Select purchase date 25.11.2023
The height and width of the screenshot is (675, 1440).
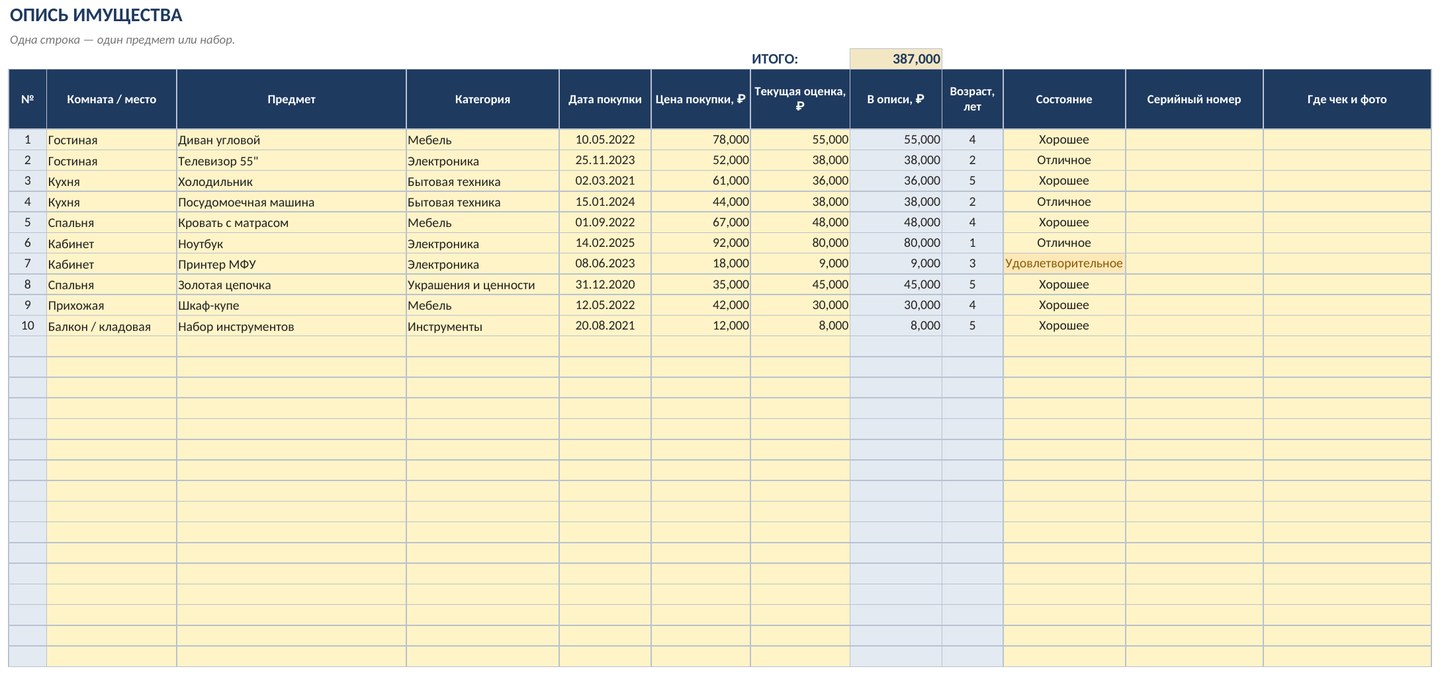605,161
